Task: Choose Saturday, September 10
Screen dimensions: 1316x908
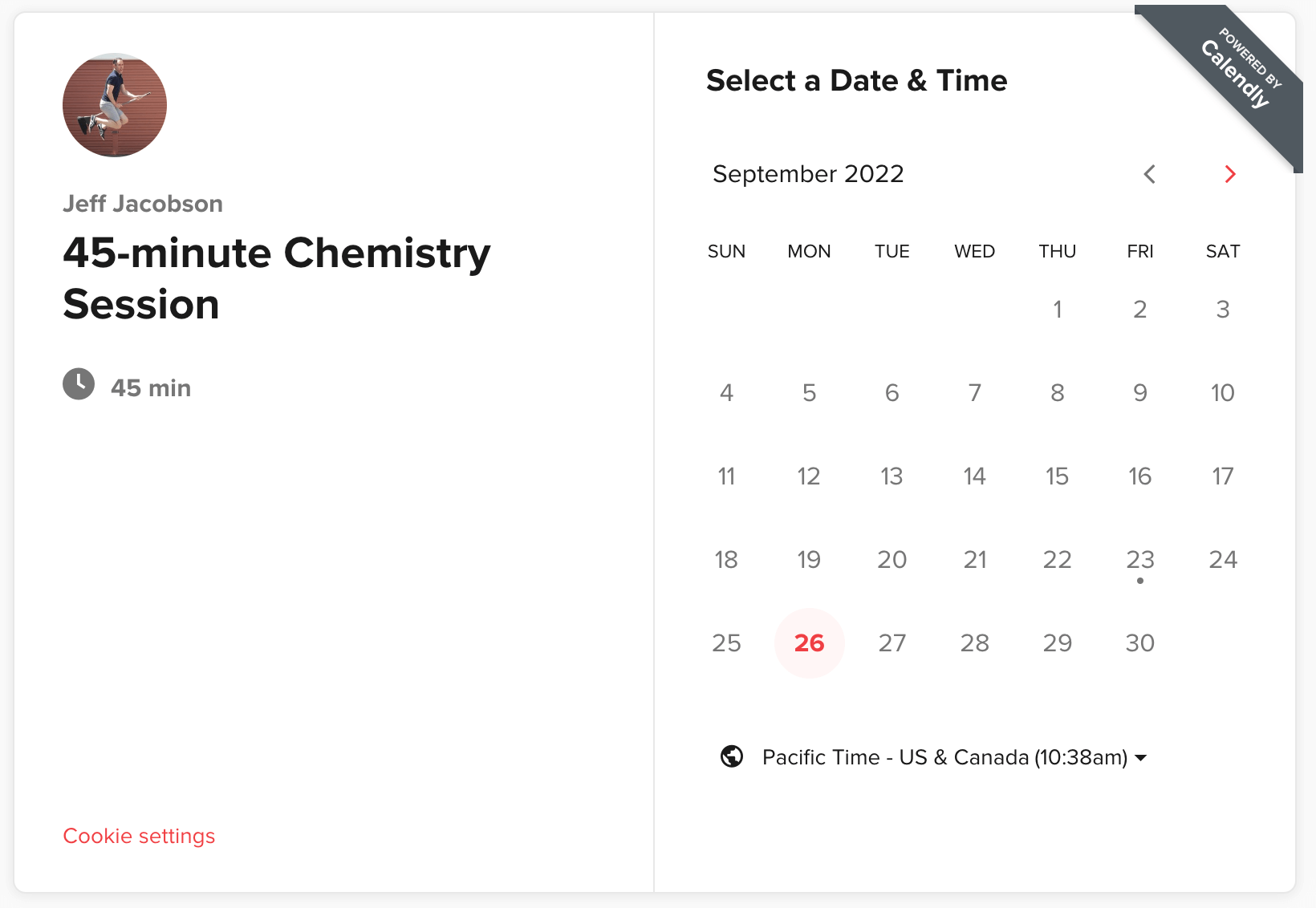Action: tap(1223, 393)
